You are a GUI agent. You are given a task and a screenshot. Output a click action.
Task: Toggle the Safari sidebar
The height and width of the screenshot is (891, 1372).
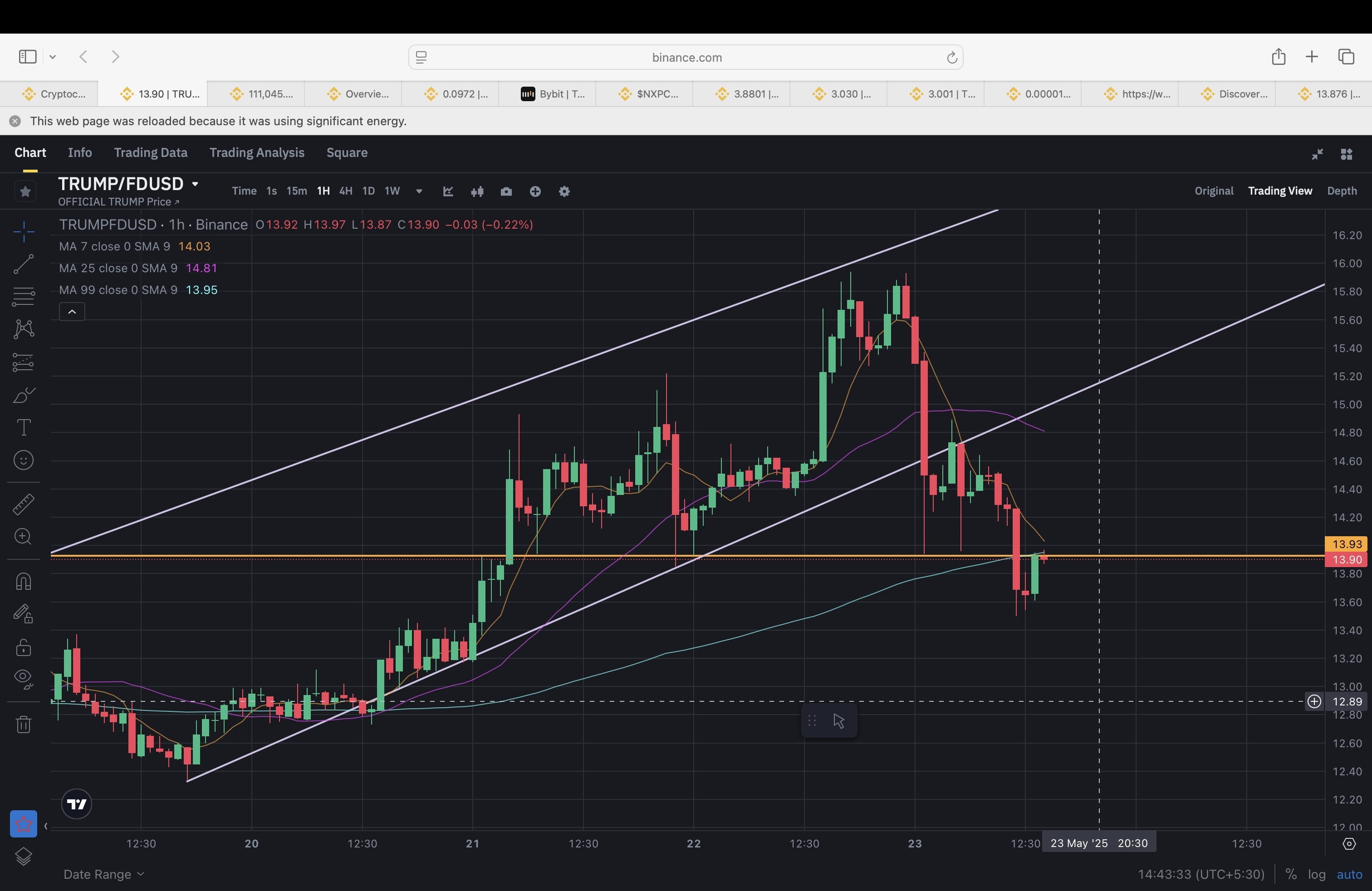pyautogui.click(x=28, y=56)
